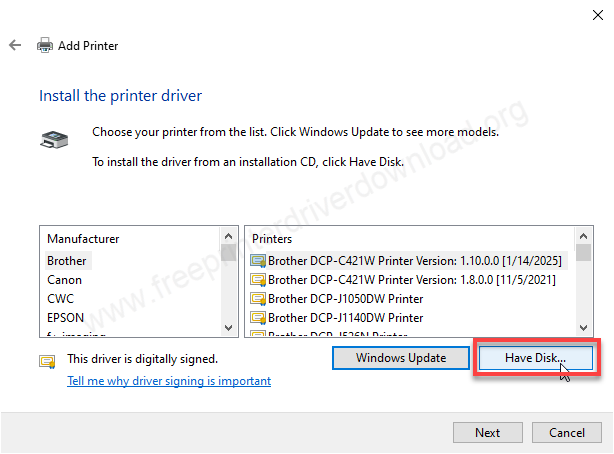The image size is (614, 454).
Task: Click the icon beside Brother DCP-J1050DW Printer
Action: (258, 299)
